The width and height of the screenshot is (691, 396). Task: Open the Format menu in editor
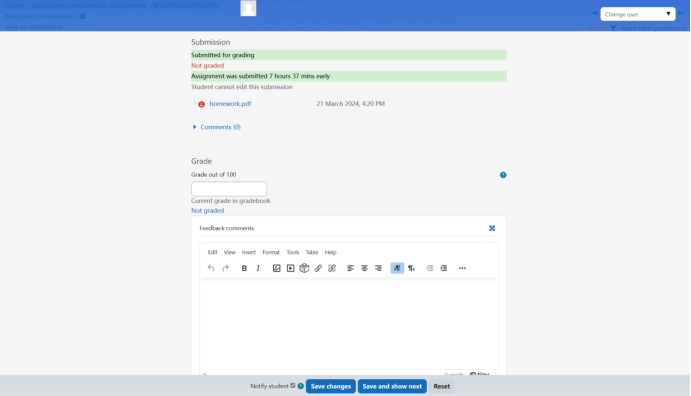point(271,252)
